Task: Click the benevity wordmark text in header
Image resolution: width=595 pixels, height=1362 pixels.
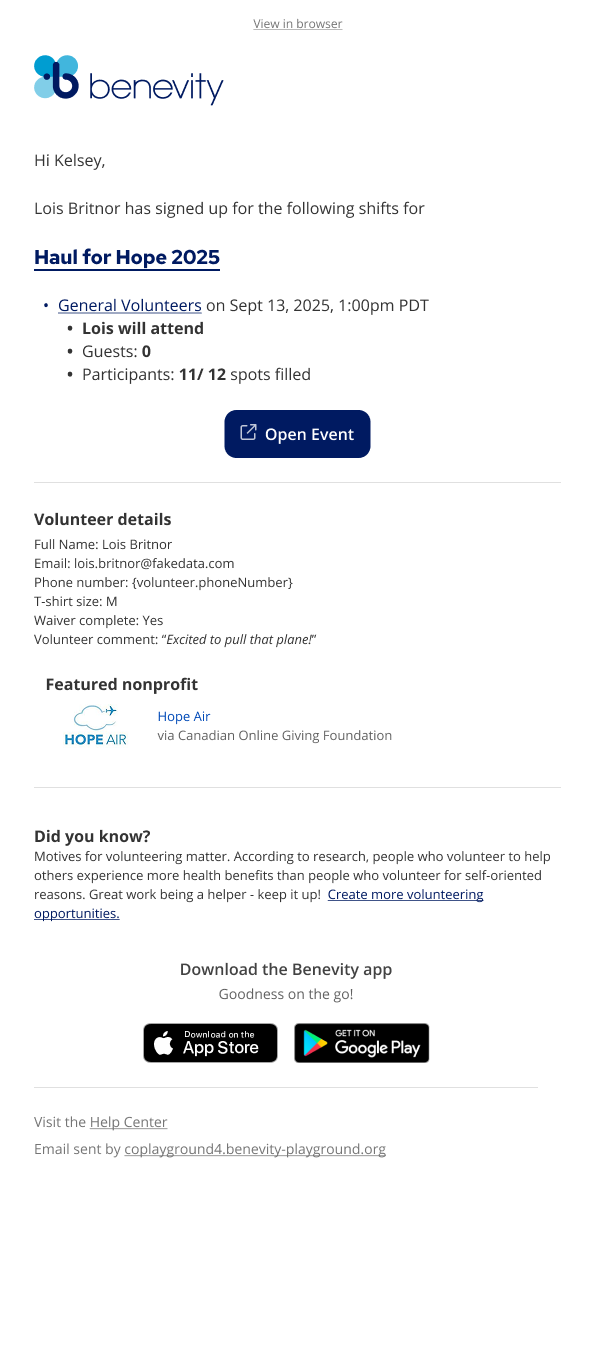Action: (156, 88)
